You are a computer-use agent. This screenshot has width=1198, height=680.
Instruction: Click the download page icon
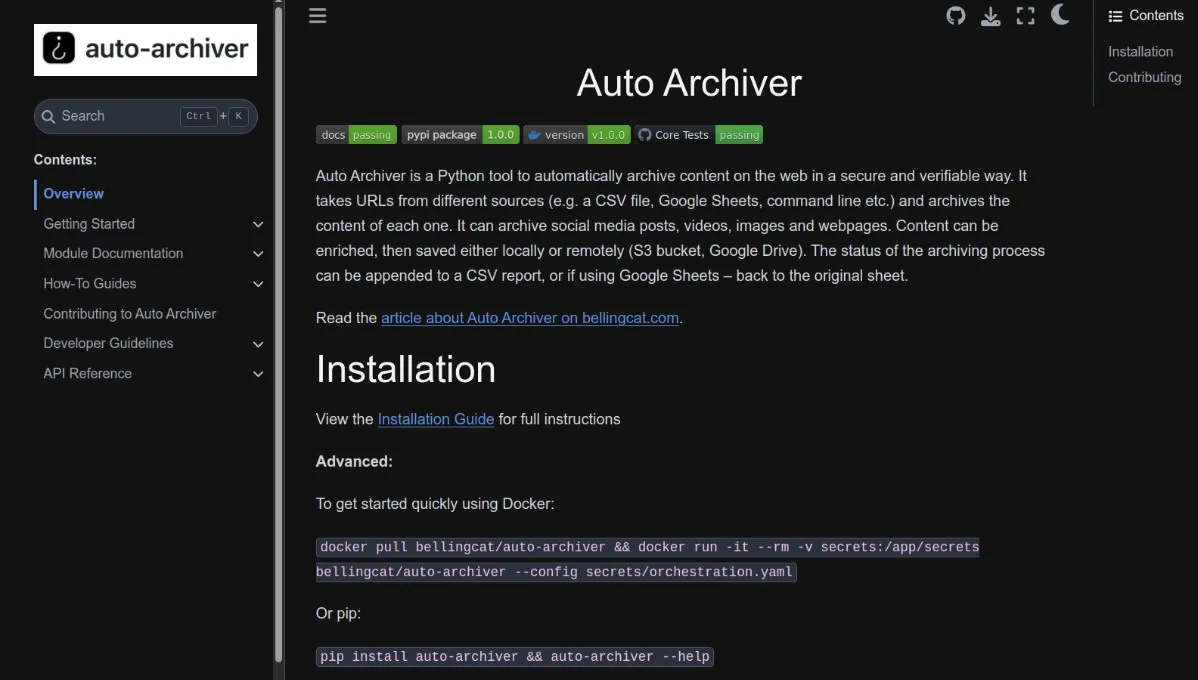[991, 15]
